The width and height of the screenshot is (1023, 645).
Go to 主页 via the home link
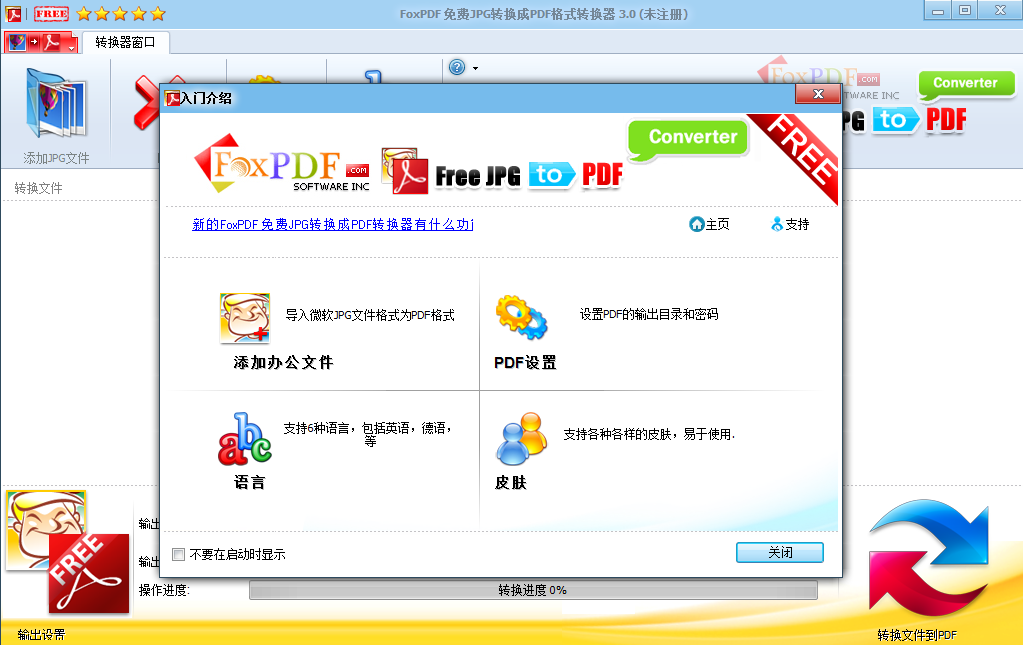click(x=709, y=224)
